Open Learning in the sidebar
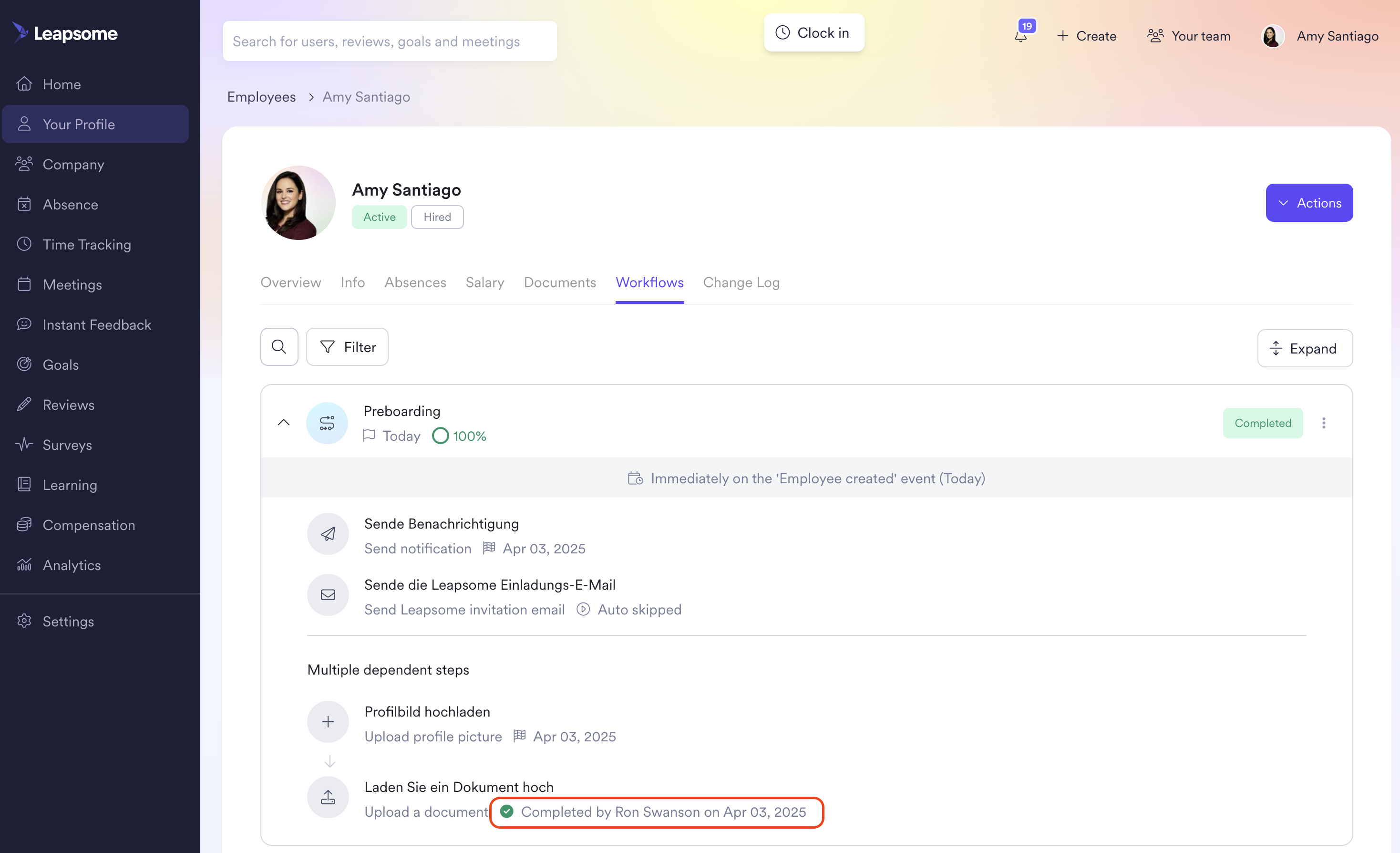Screen dimensions: 1400x853 [x=95, y=485]
